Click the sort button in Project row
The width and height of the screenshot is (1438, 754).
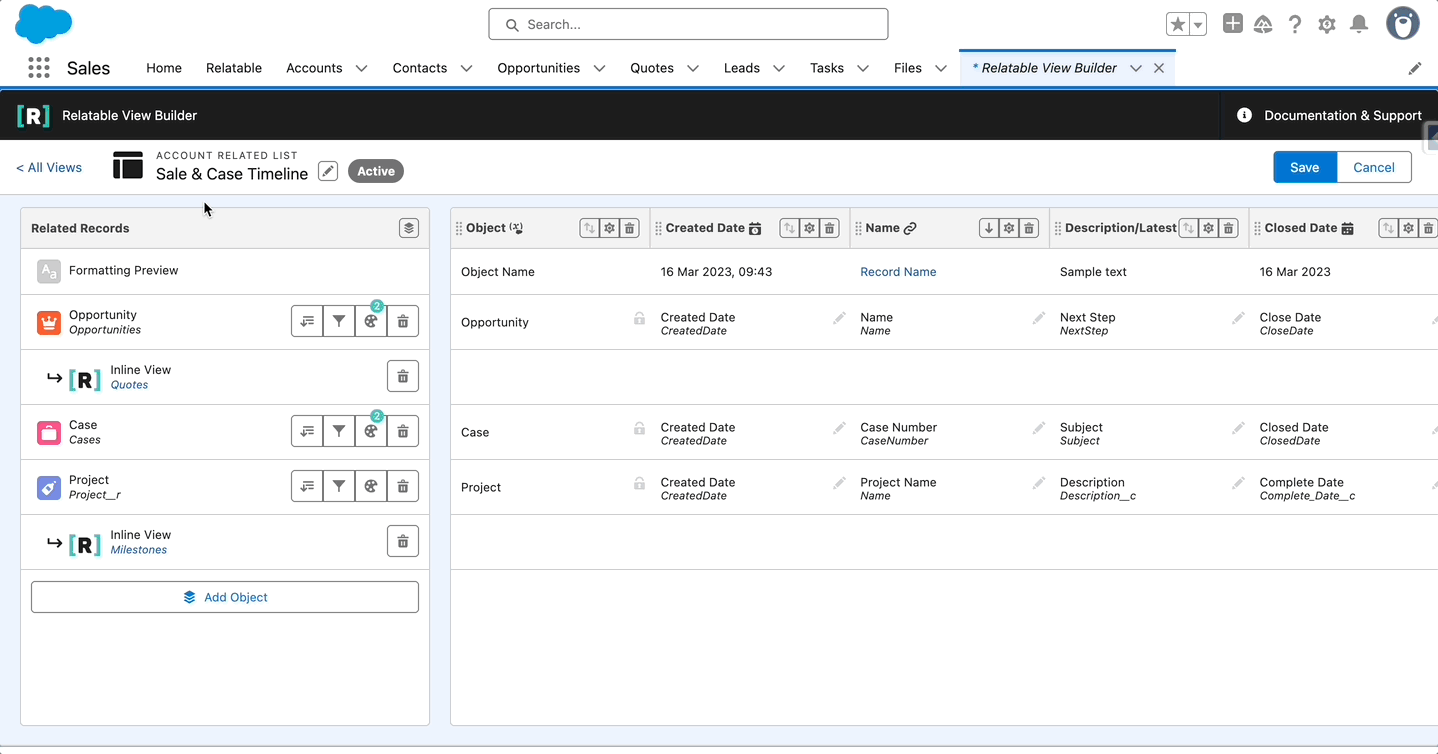[x=307, y=486]
